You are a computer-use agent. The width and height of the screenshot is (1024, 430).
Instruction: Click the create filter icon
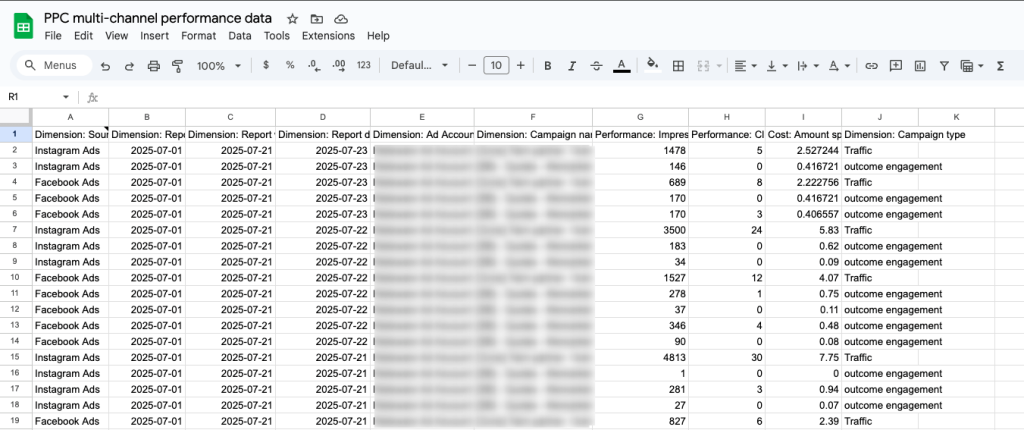click(944, 65)
